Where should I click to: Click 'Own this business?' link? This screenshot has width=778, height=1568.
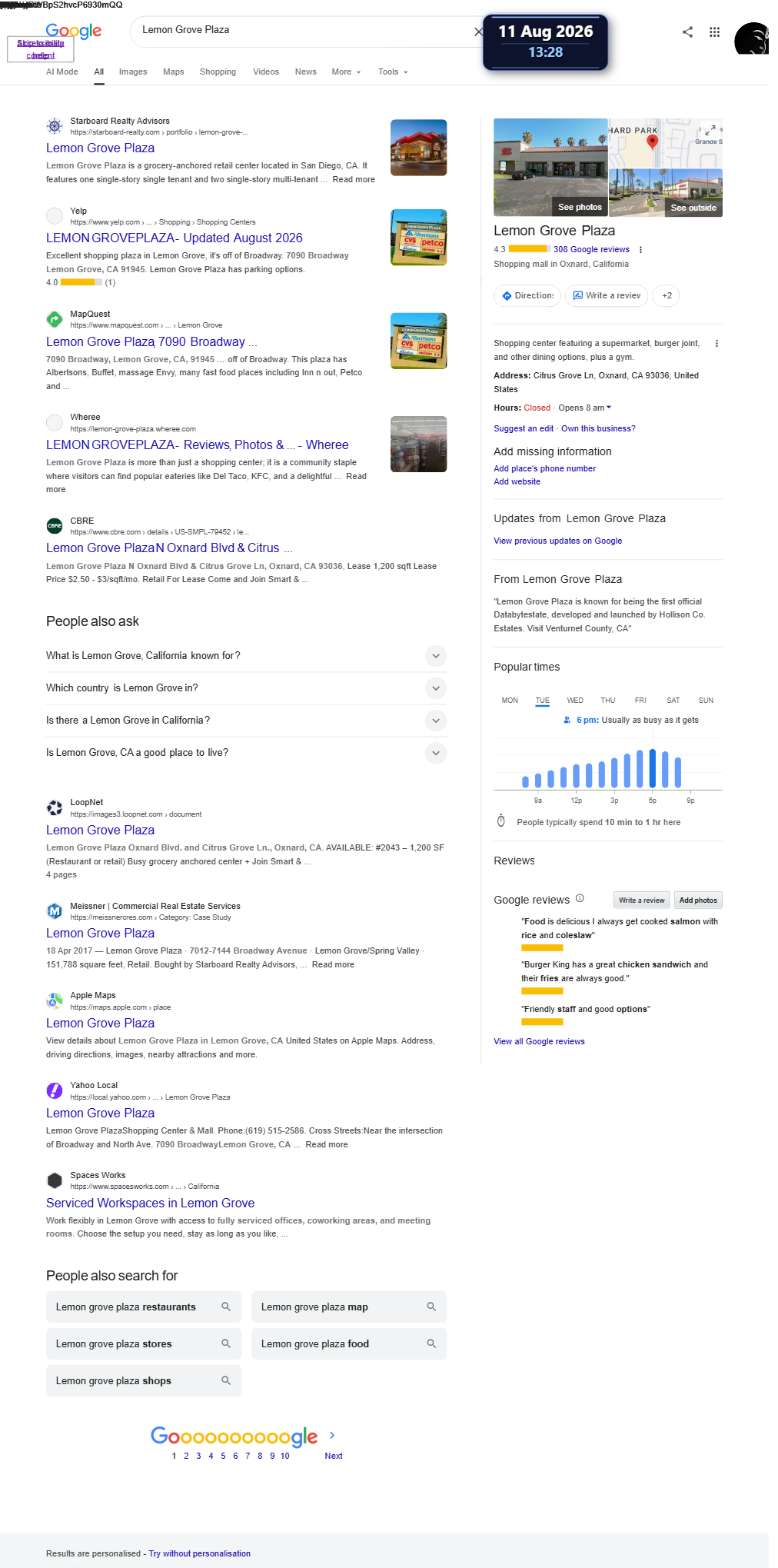[x=598, y=429]
